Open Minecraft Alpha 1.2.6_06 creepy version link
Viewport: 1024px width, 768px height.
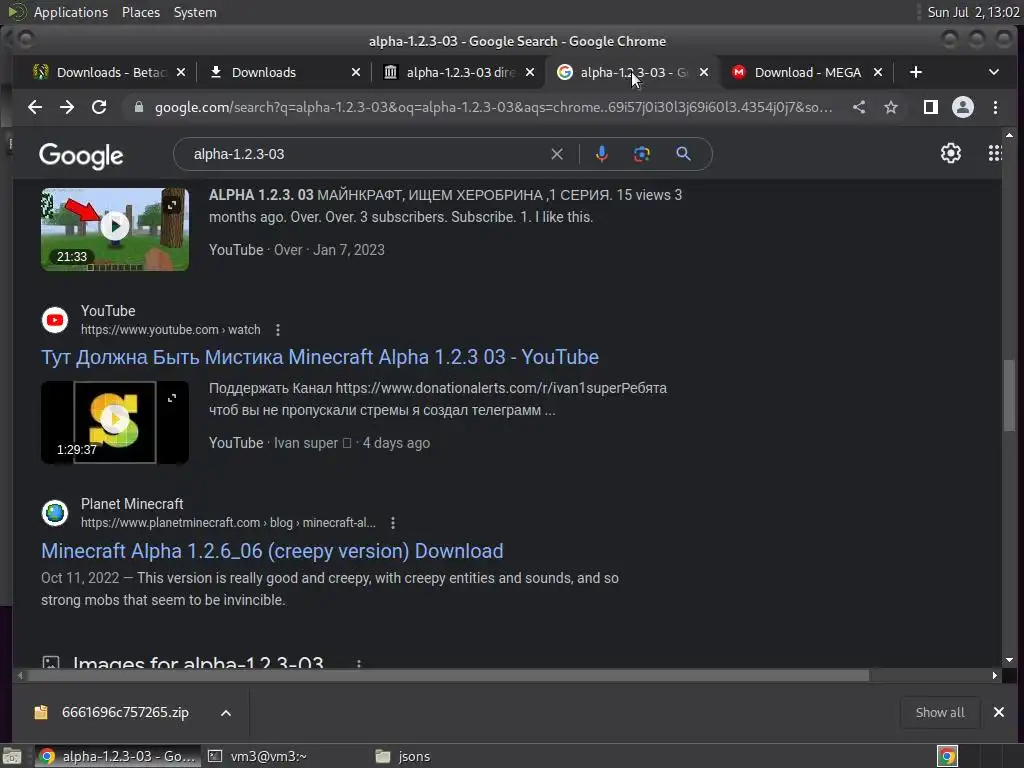click(272, 551)
